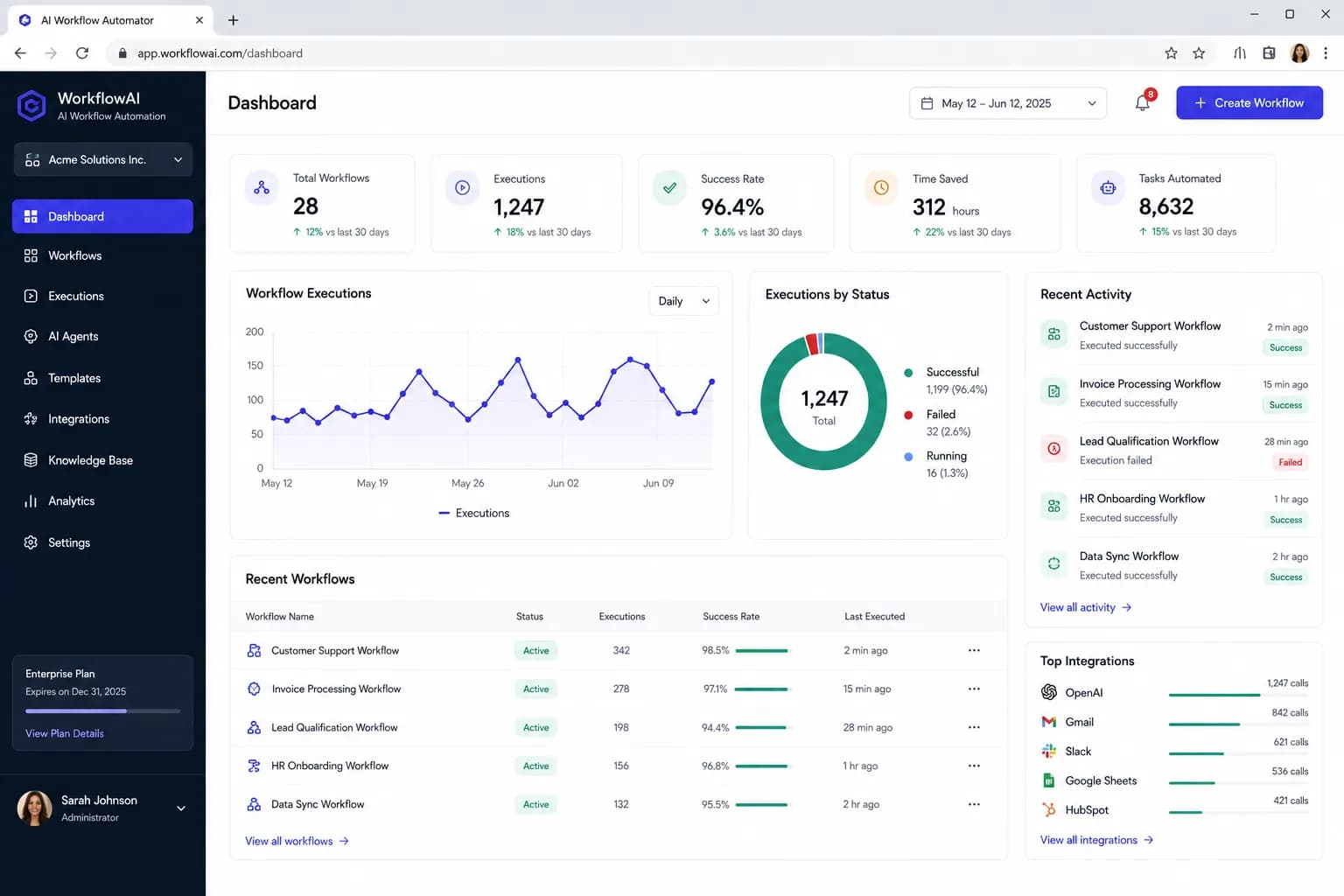The height and width of the screenshot is (896, 1344).
Task: Open the View Plan Details link
Action: point(65,733)
